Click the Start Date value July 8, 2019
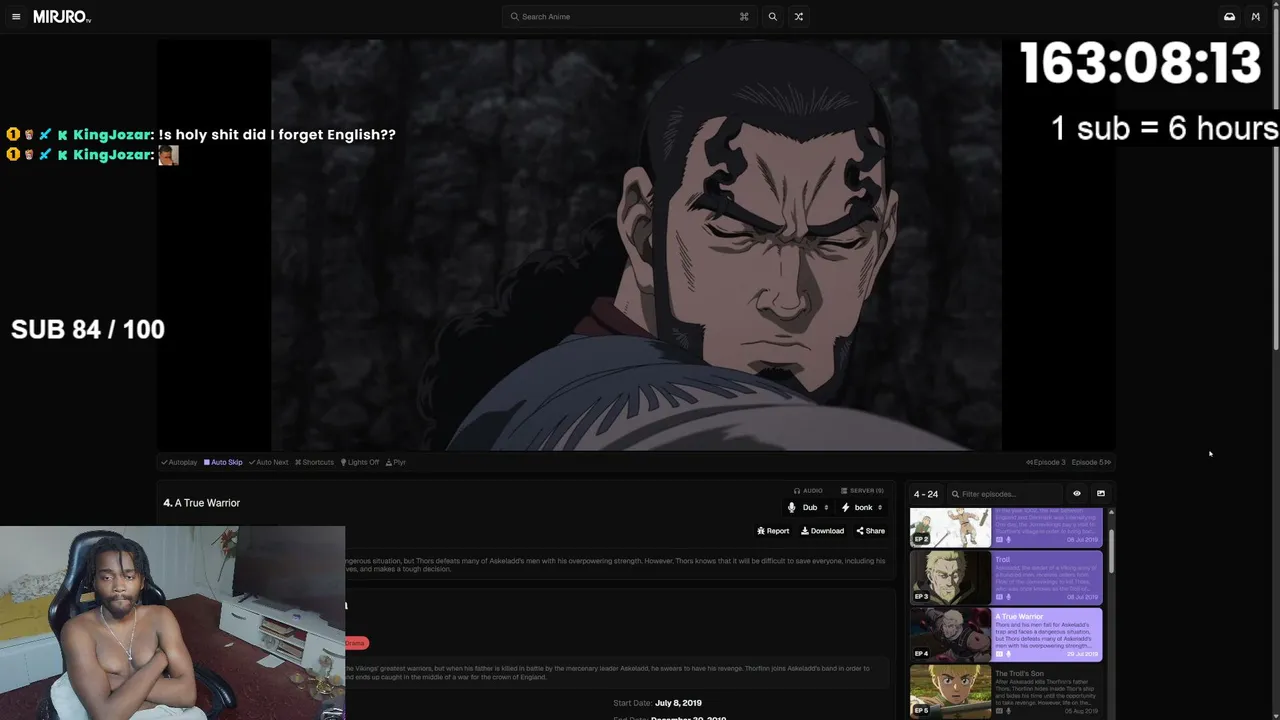 [x=678, y=703]
